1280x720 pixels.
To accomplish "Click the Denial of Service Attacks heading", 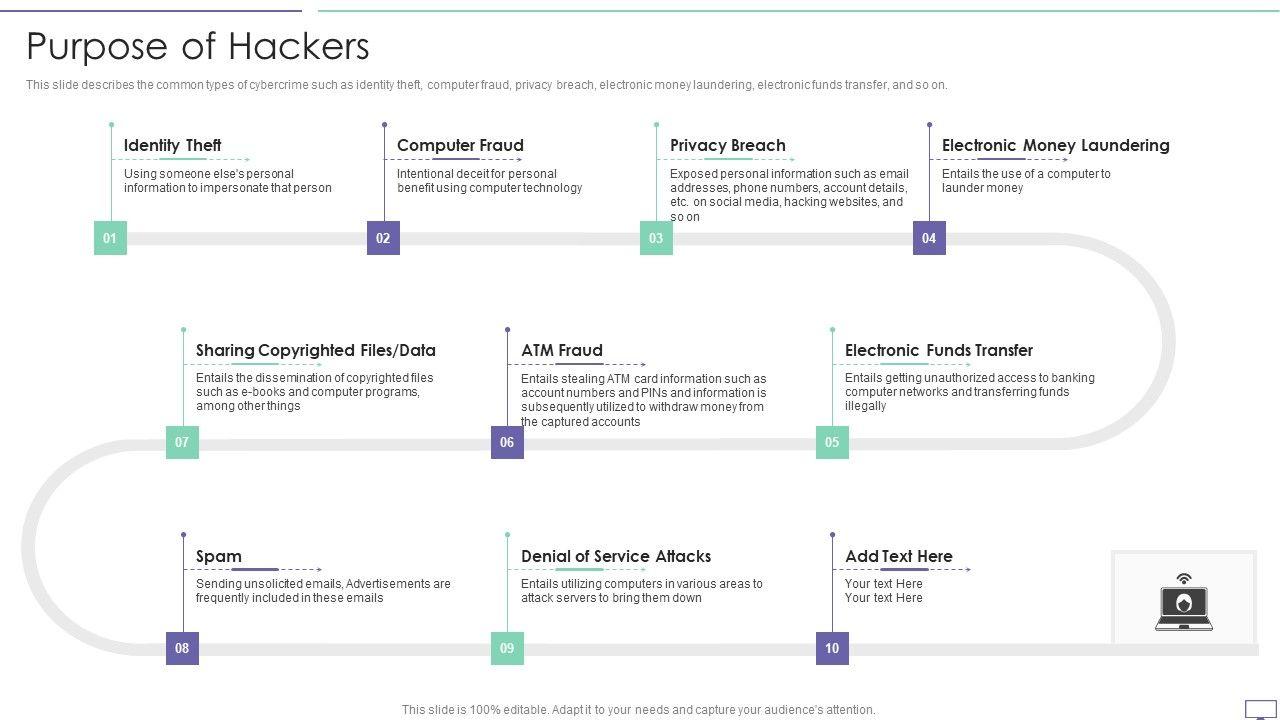I will pos(616,556).
